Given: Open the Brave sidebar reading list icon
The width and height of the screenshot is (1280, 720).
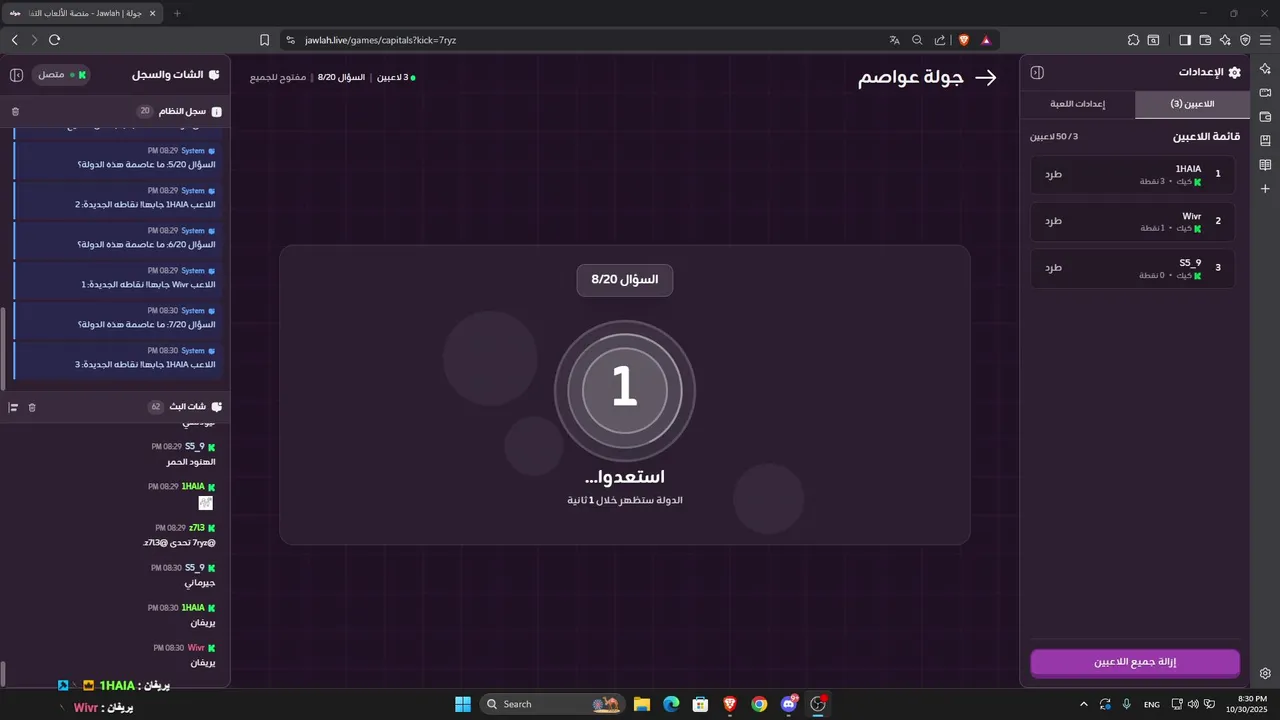Looking at the screenshot, I should (x=1265, y=165).
